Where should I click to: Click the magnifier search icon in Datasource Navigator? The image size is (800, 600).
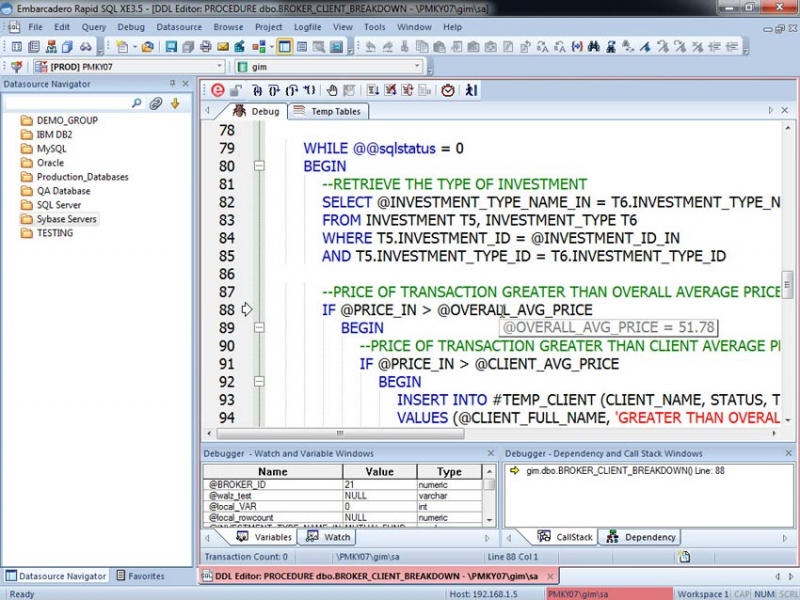point(137,103)
